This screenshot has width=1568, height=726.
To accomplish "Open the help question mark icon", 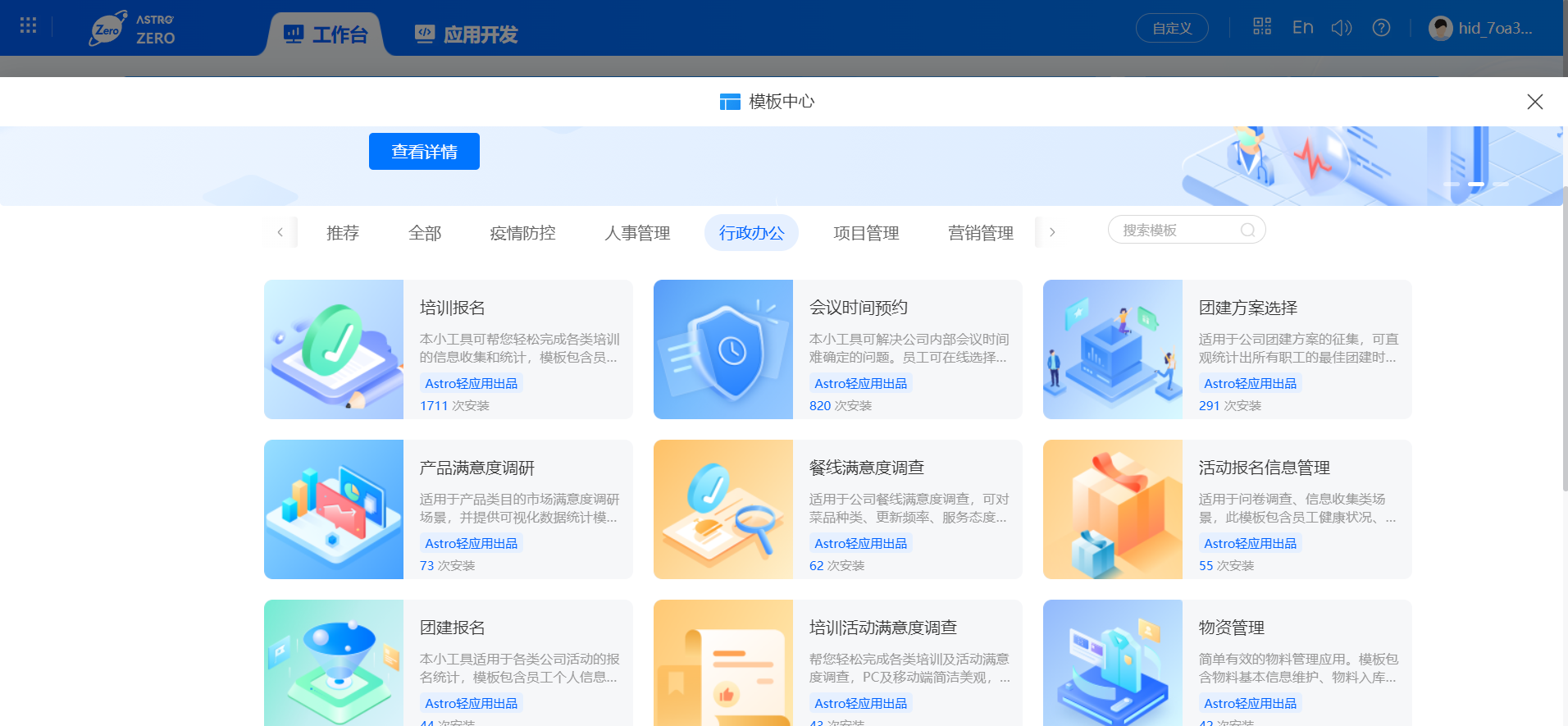I will (1381, 28).
